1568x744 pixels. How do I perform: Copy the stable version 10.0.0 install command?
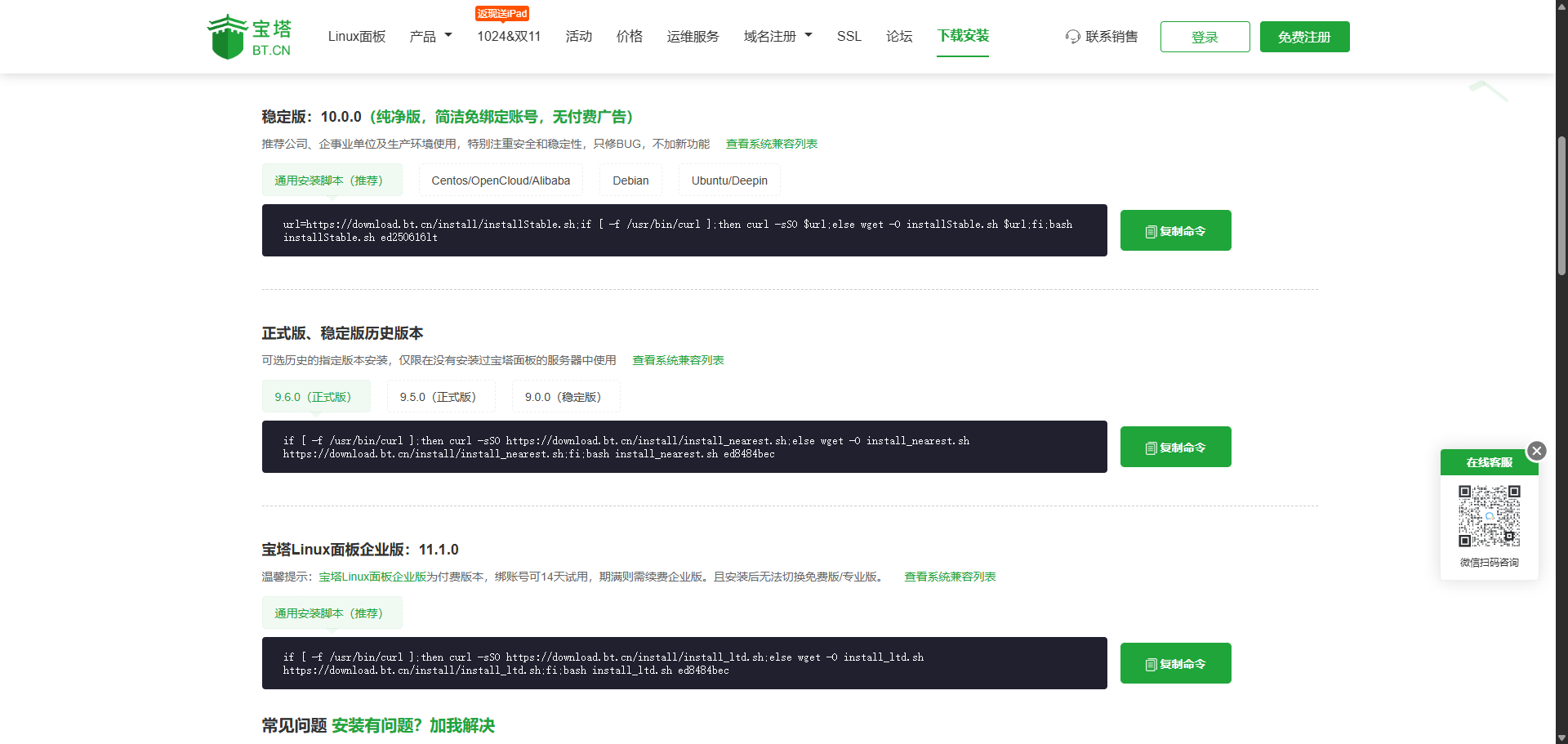1174,231
